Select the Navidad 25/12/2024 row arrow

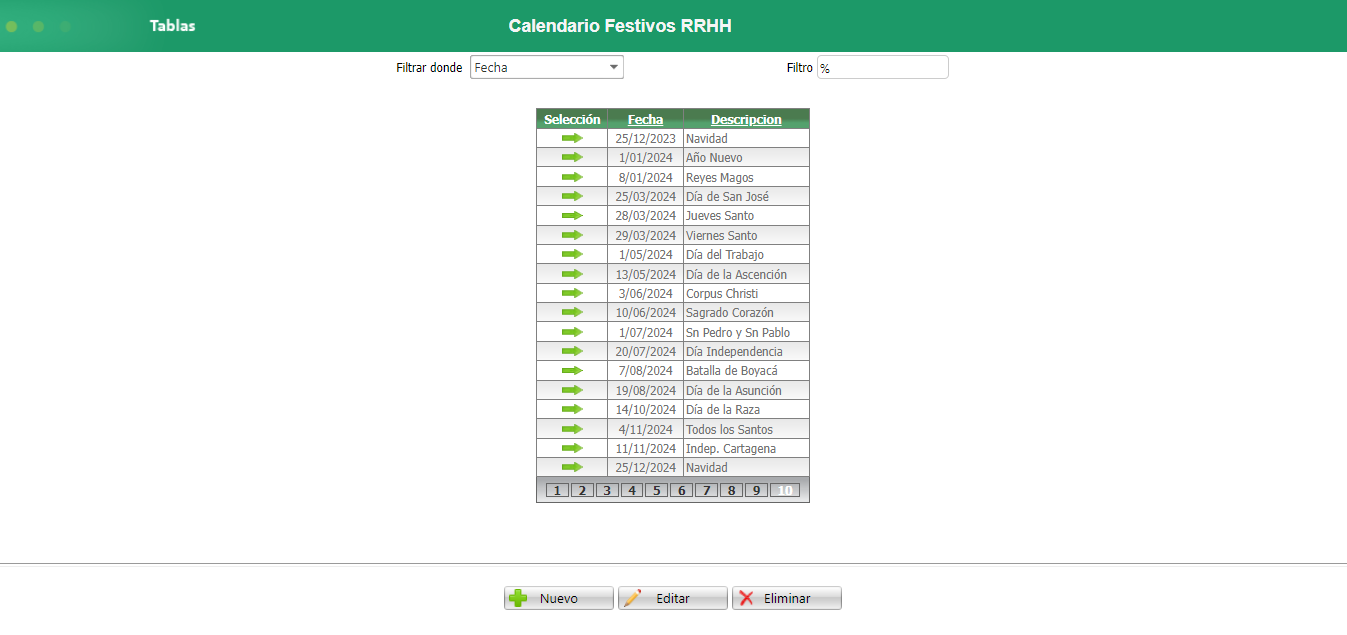pyautogui.click(x=572, y=467)
